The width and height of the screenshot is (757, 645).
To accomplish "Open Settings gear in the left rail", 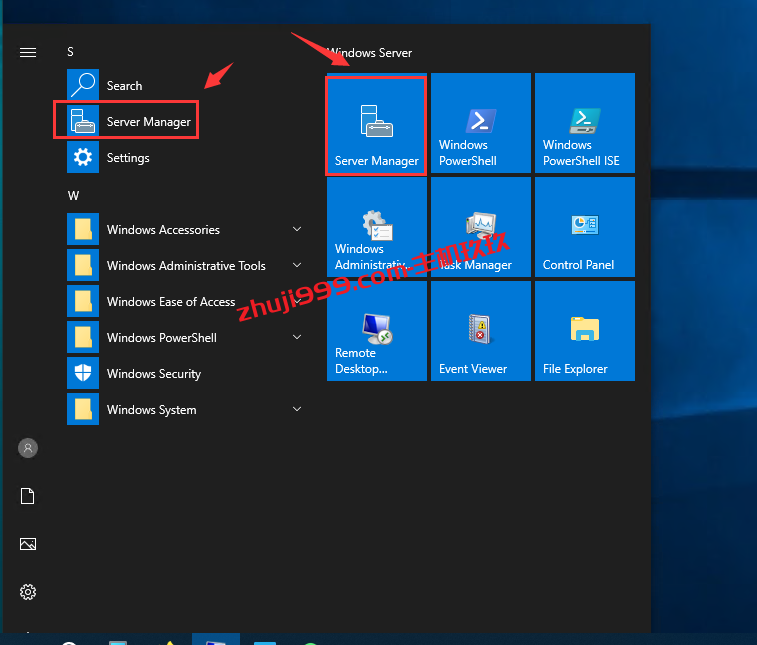I will pos(28,592).
